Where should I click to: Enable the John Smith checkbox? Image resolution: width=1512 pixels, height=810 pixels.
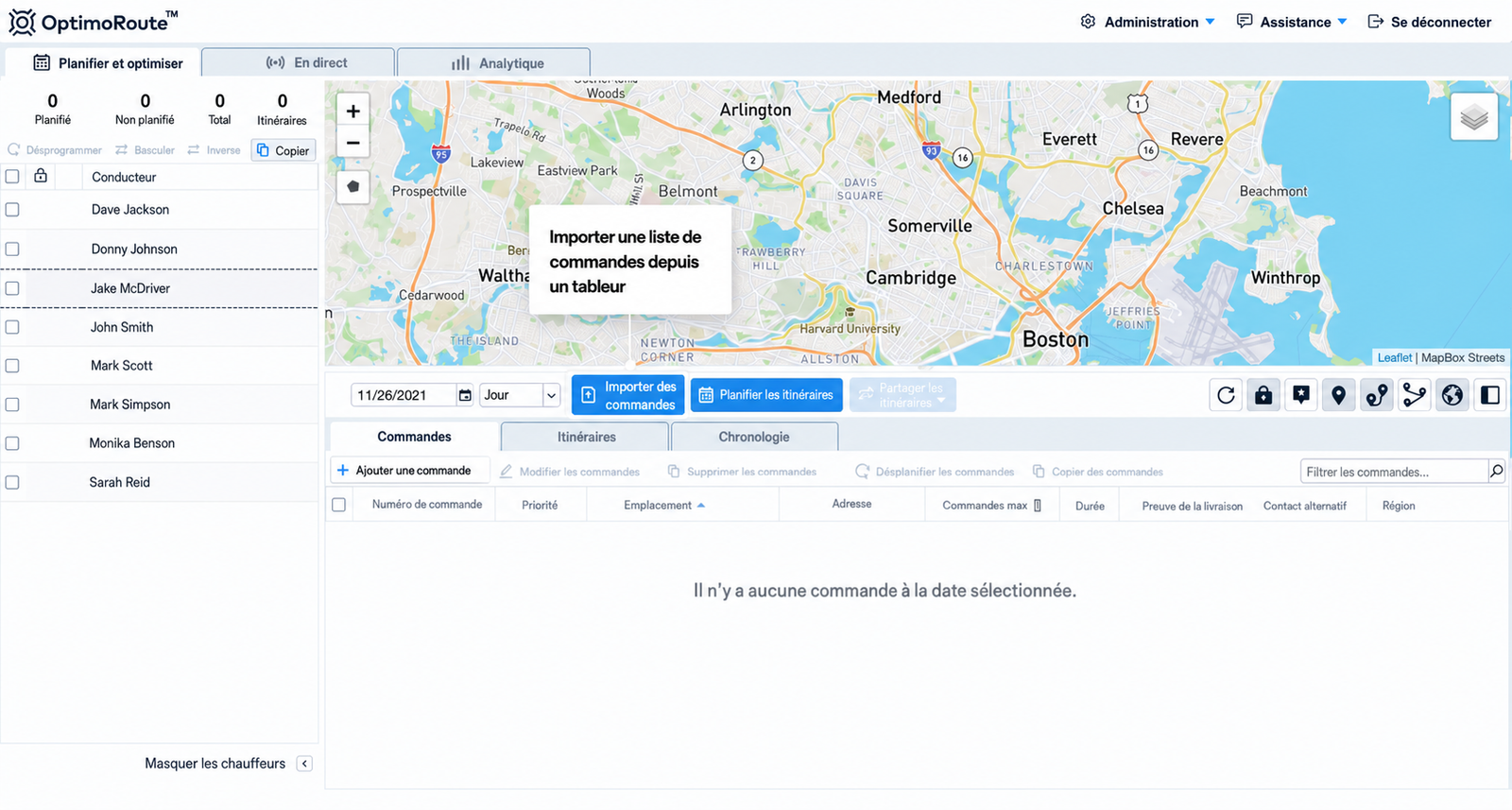point(12,327)
